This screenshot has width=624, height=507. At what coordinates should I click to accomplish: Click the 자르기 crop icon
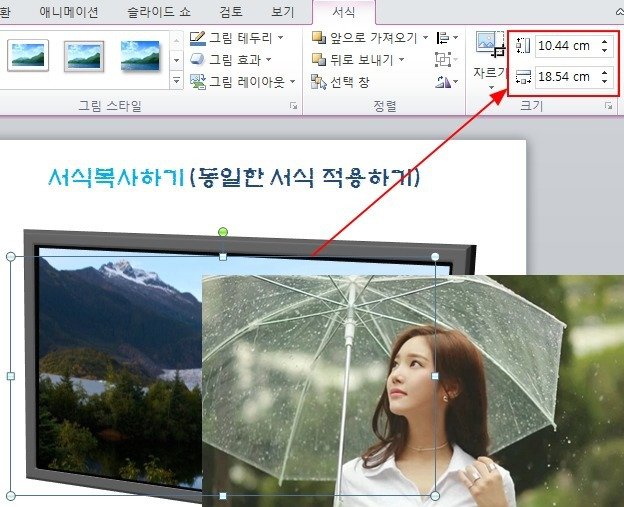tap(489, 44)
